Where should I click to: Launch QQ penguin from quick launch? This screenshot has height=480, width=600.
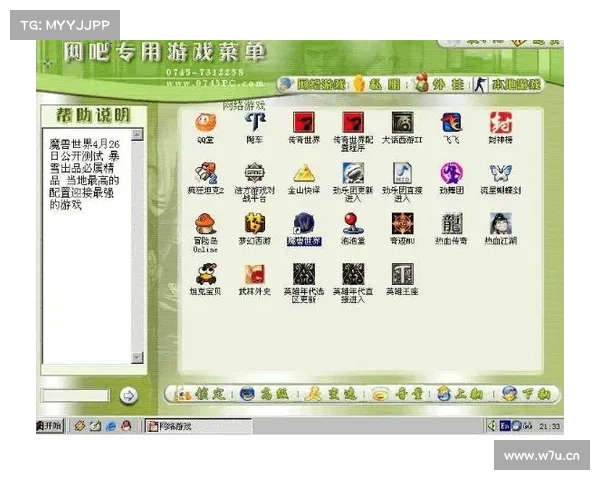(x=126, y=426)
